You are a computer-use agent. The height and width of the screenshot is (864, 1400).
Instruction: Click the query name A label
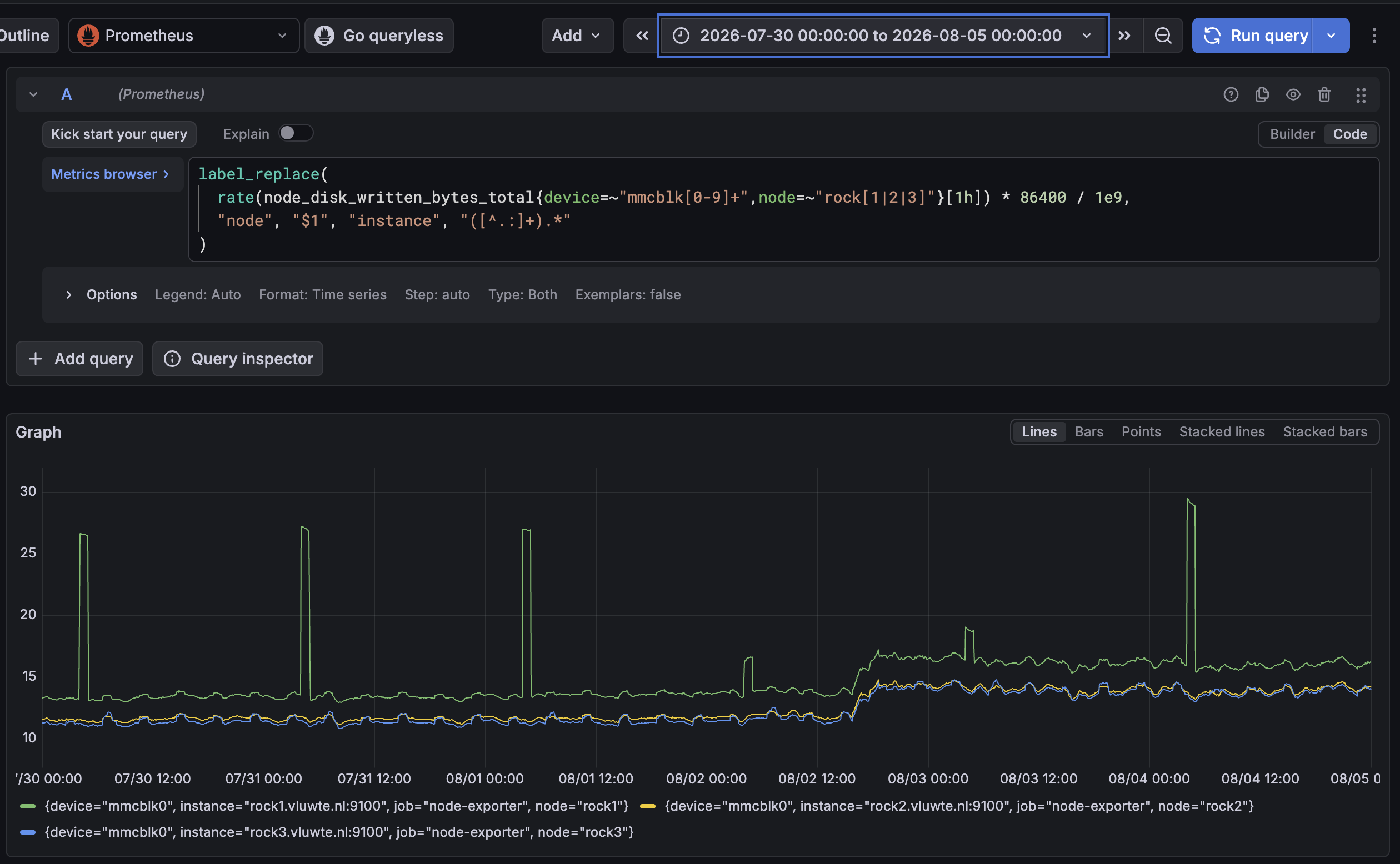click(66, 94)
